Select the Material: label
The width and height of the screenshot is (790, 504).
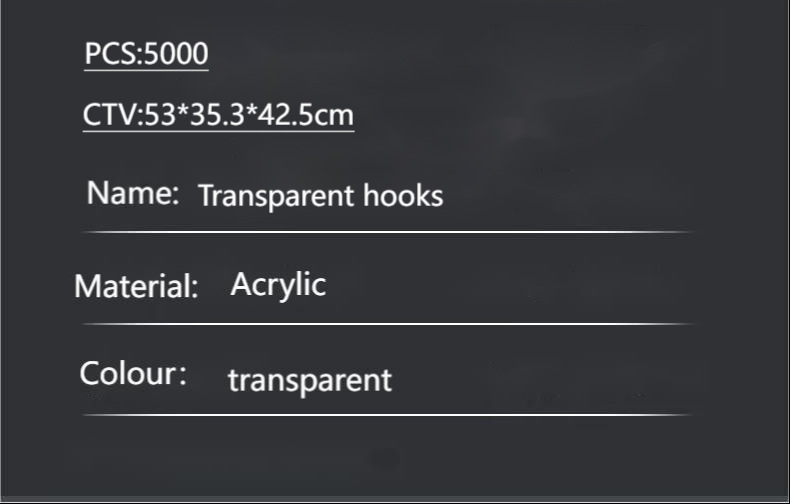pyautogui.click(x=137, y=288)
